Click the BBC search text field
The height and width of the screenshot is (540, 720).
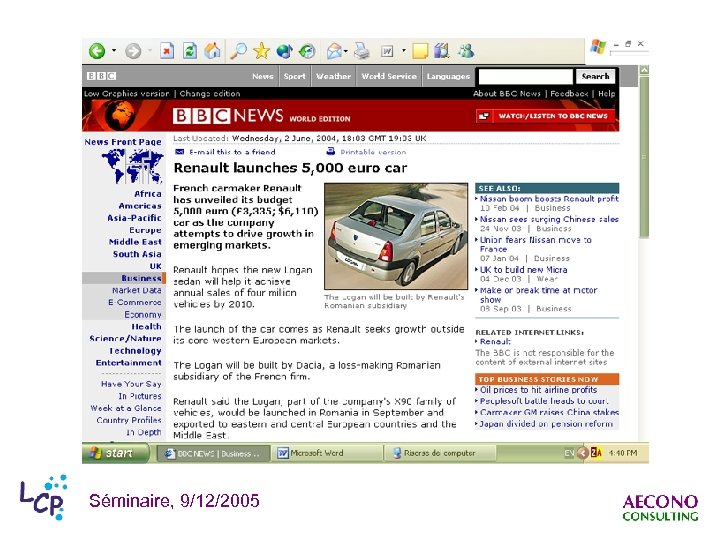(526, 77)
